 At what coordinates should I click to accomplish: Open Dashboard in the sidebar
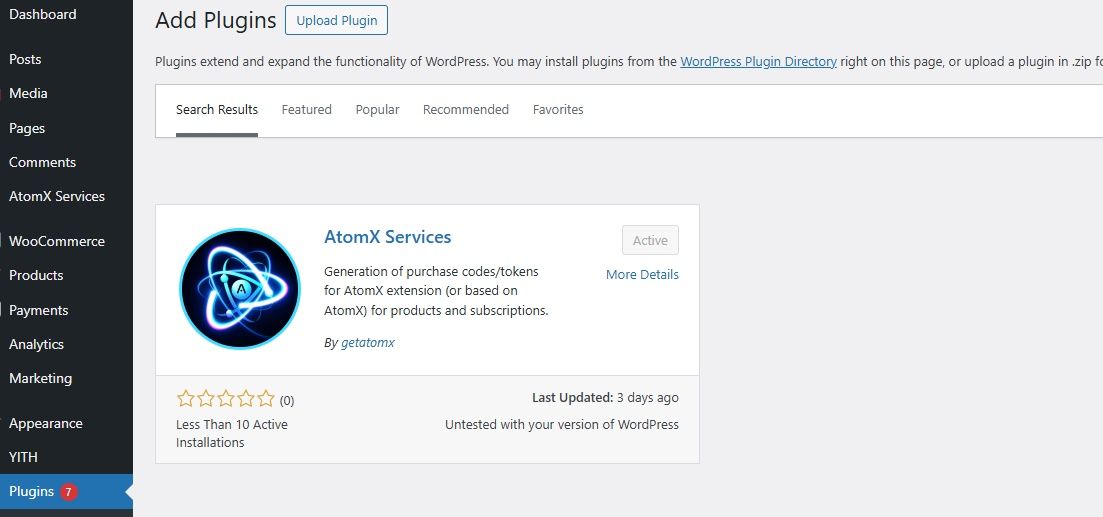point(43,14)
